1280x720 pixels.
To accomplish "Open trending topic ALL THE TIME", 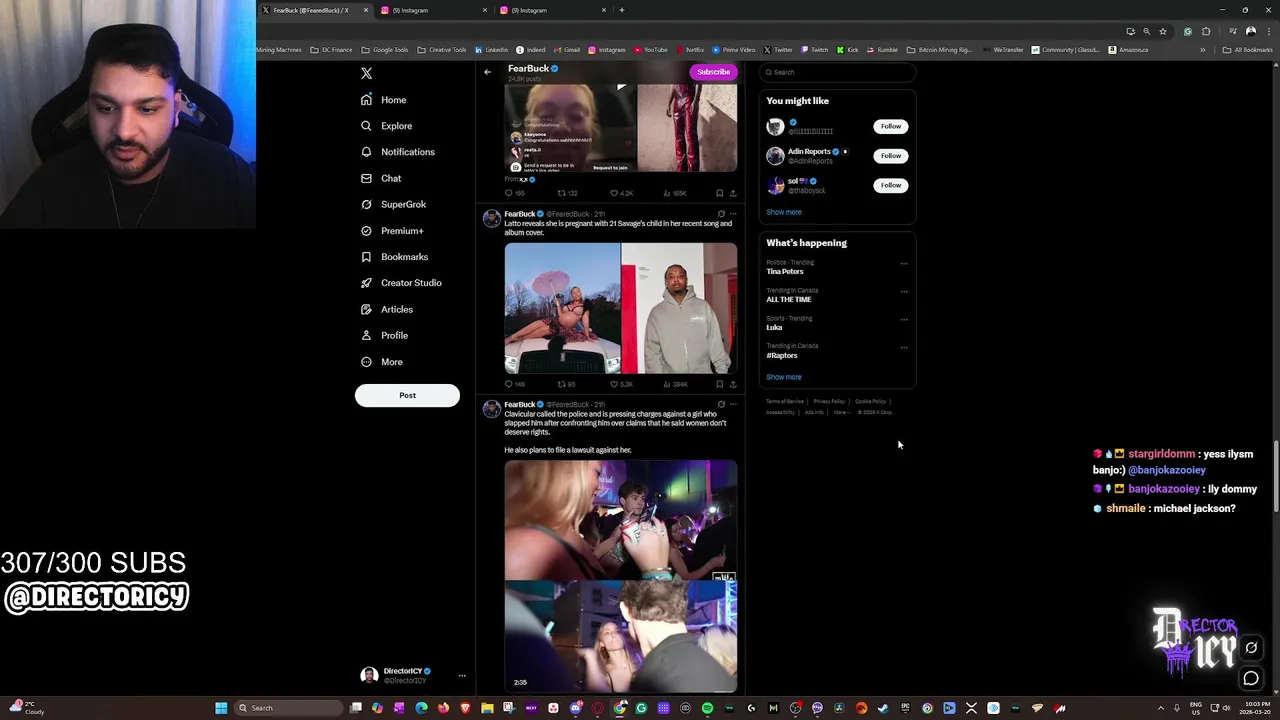I will coord(789,299).
